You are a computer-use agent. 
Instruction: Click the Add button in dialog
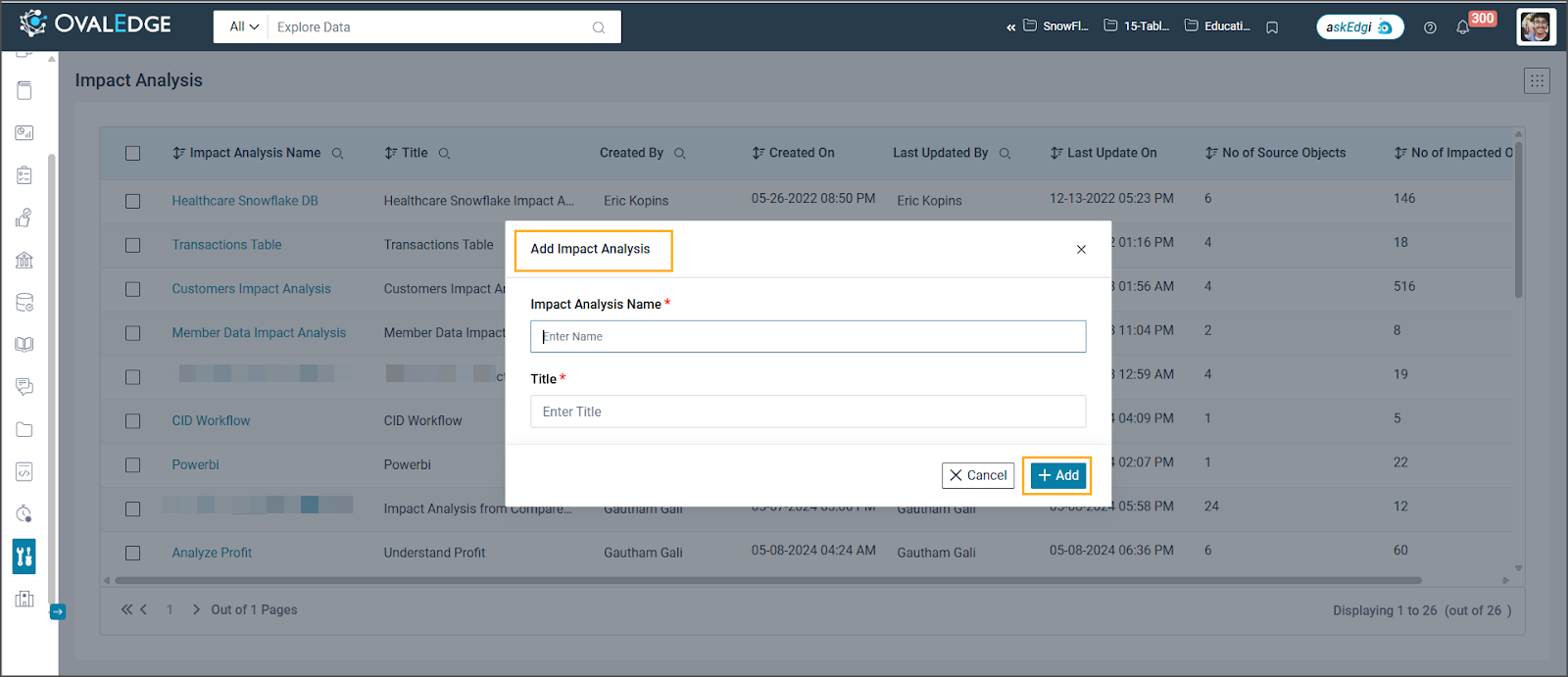pos(1057,475)
